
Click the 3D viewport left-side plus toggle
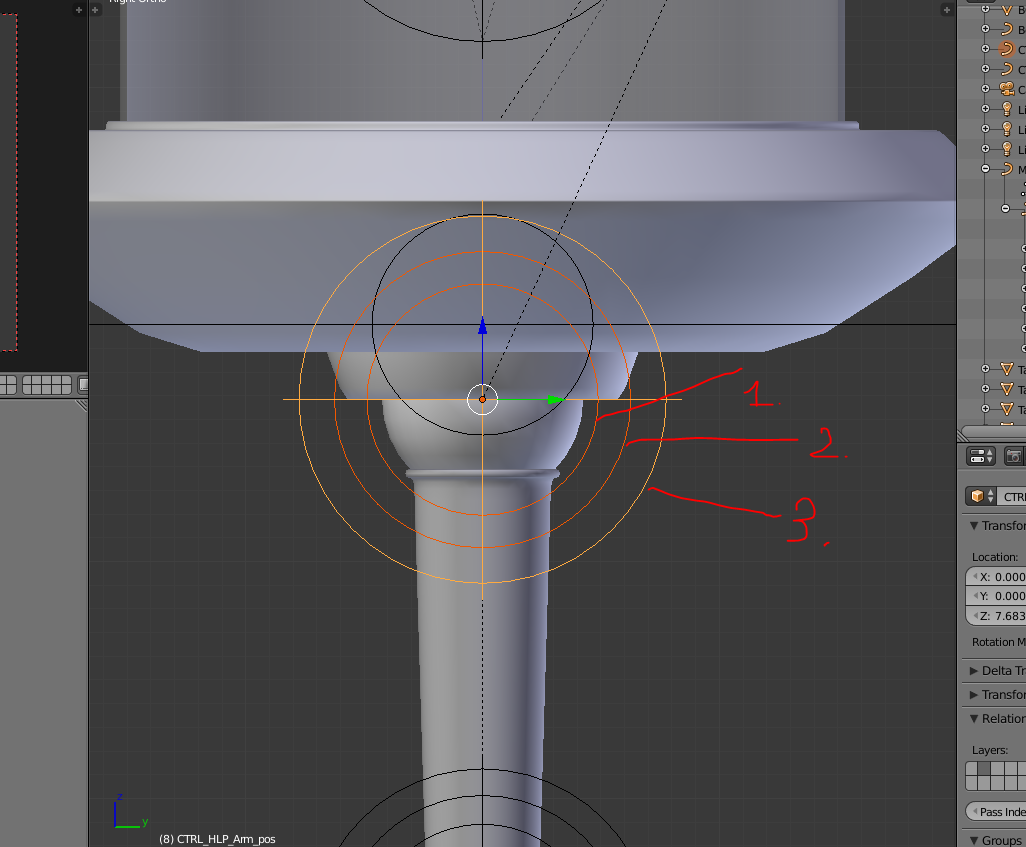point(95,10)
